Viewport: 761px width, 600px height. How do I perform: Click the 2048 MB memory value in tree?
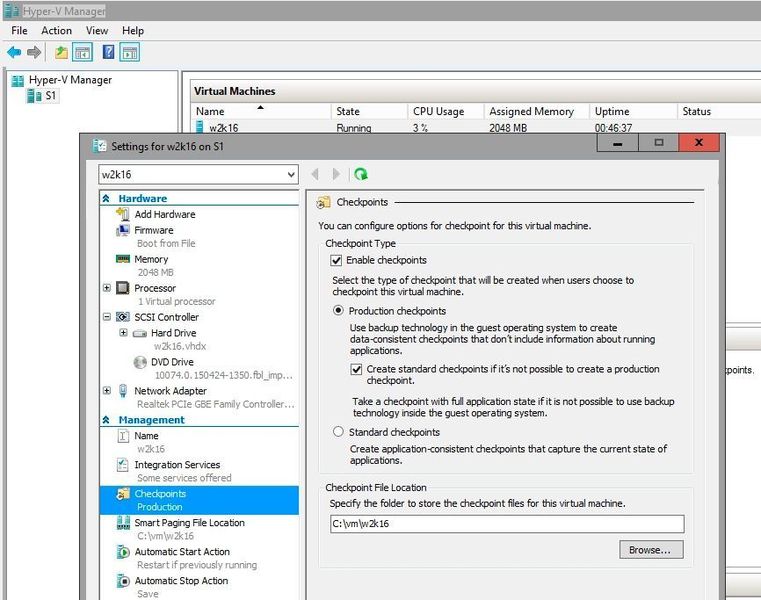coord(155,272)
